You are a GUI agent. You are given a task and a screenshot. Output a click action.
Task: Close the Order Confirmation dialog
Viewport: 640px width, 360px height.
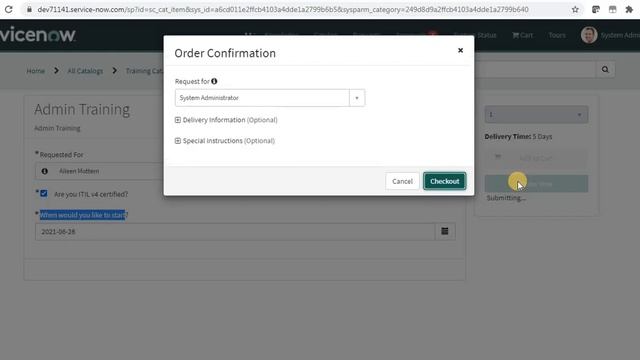point(460,50)
